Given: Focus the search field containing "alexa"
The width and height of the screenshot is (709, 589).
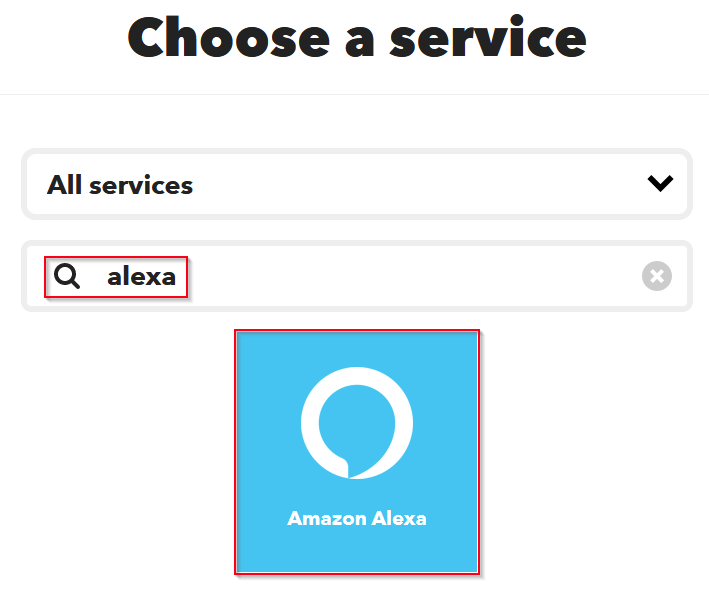Looking at the screenshot, I should (357, 276).
